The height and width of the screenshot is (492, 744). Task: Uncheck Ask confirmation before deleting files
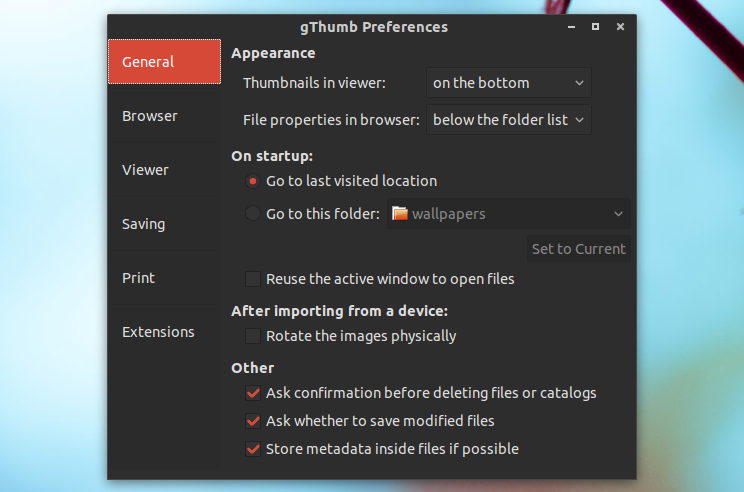point(253,393)
